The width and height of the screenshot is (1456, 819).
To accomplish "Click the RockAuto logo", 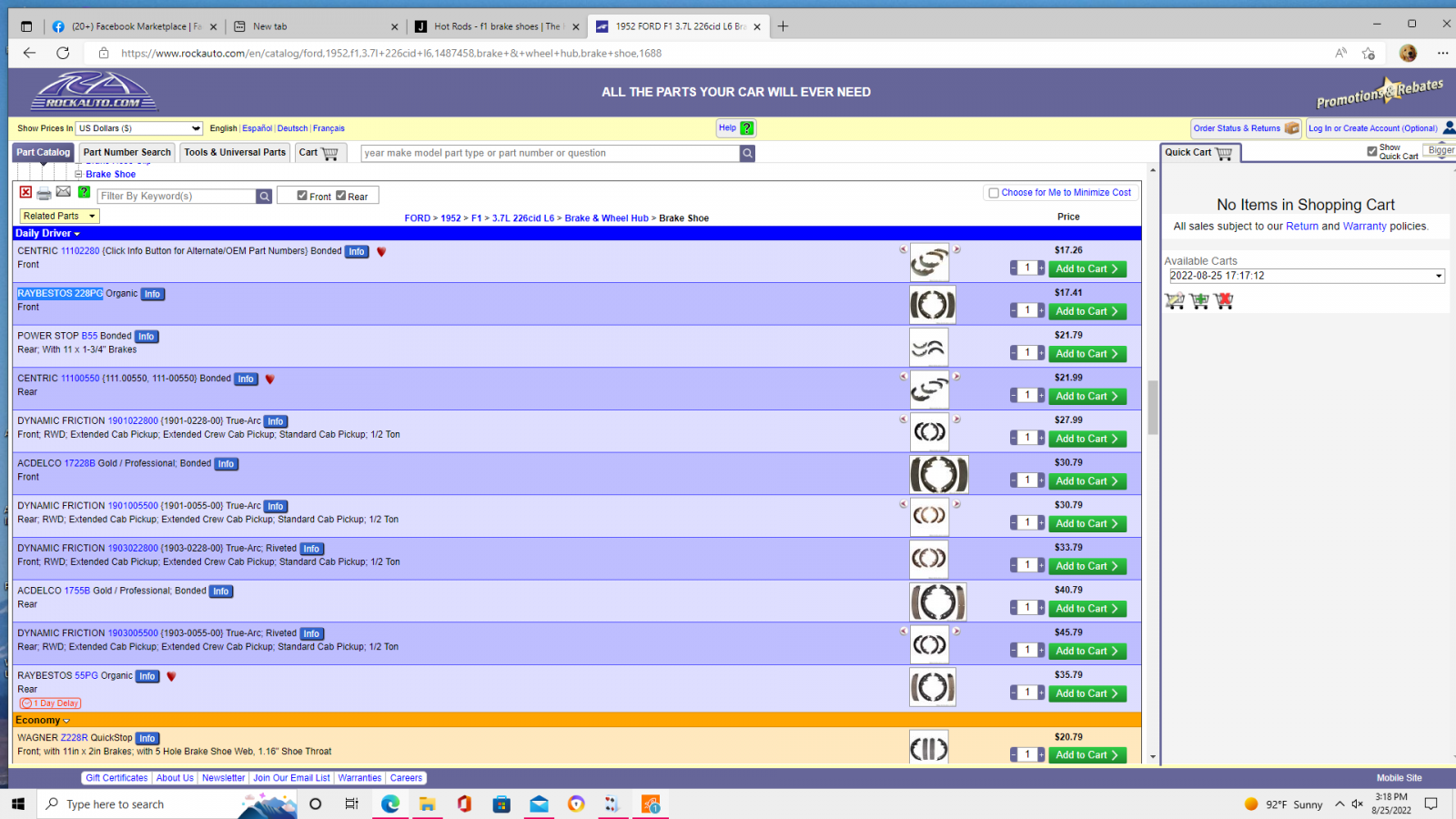I will click(94, 91).
